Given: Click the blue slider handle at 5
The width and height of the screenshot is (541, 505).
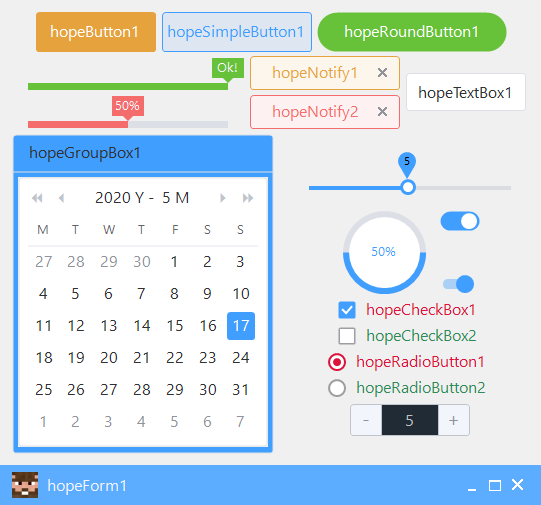Looking at the screenshot, I should coord(408,187).
